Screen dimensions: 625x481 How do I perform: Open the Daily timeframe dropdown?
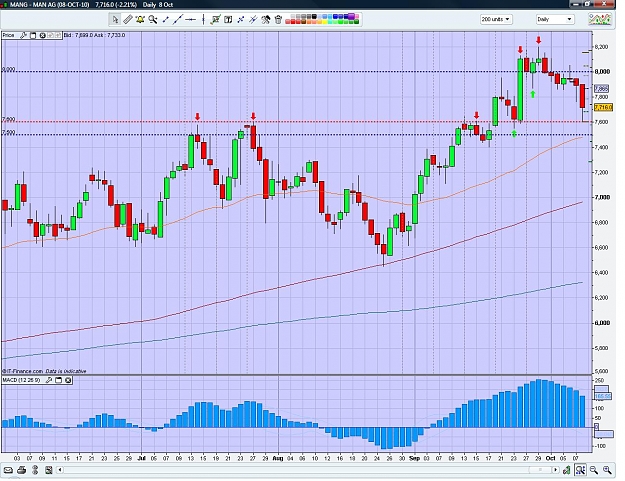[x=554, y=19]
